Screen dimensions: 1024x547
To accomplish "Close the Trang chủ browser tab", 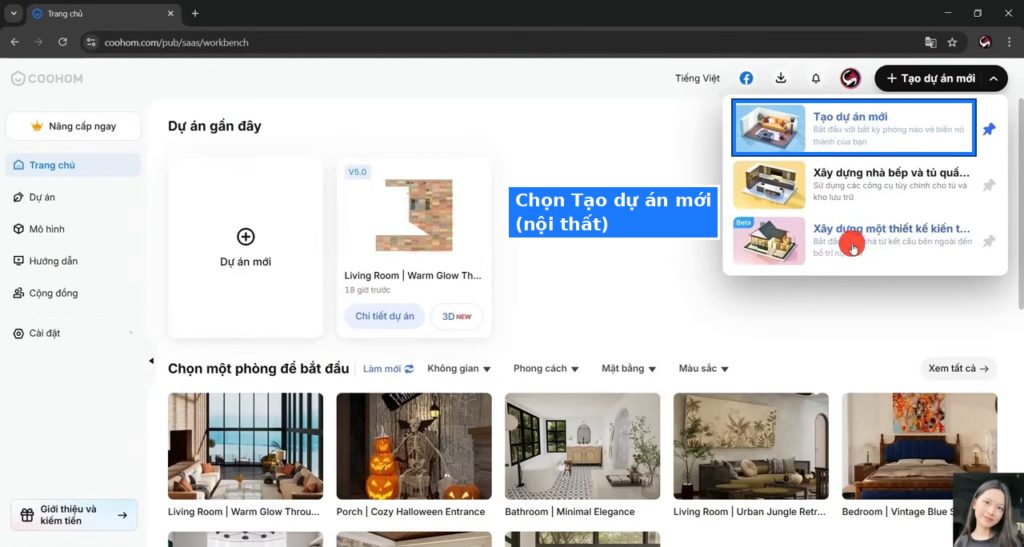I will 170,13.
